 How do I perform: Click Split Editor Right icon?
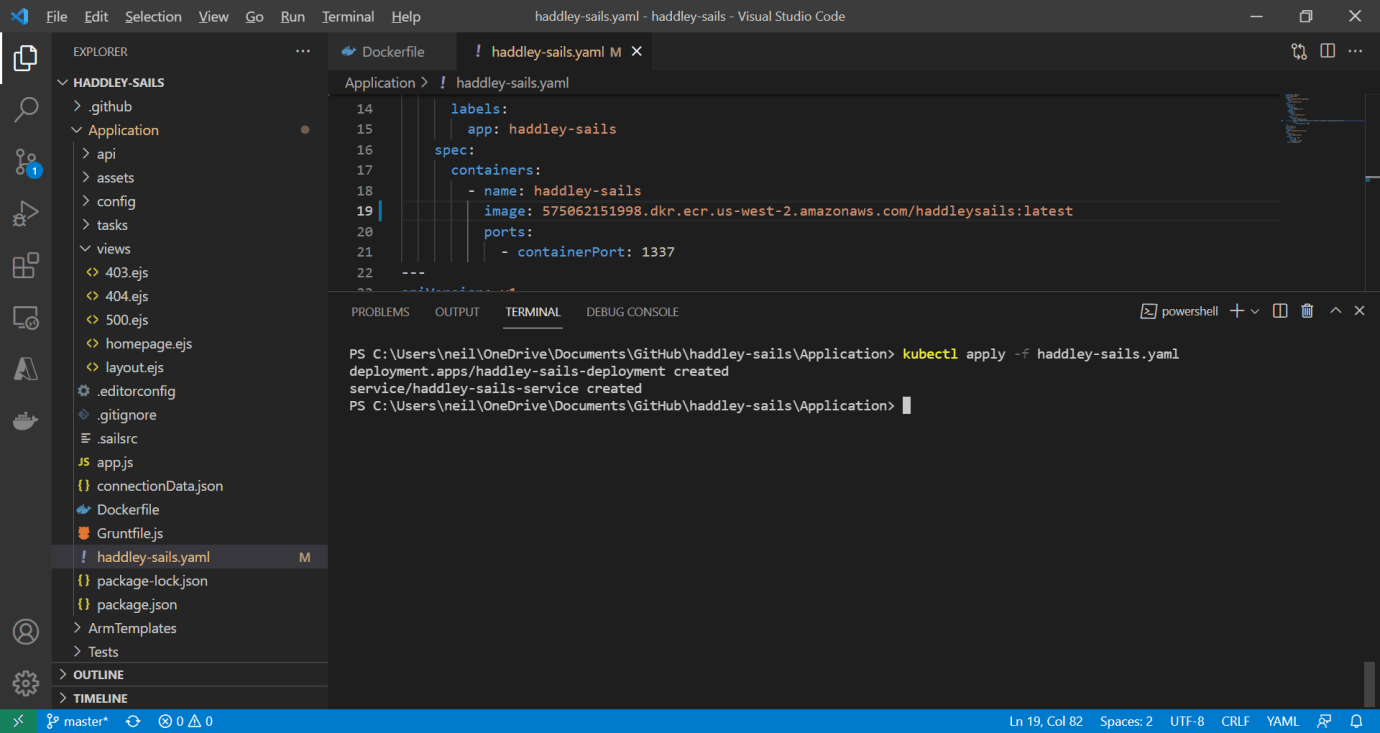[1327, 51]
